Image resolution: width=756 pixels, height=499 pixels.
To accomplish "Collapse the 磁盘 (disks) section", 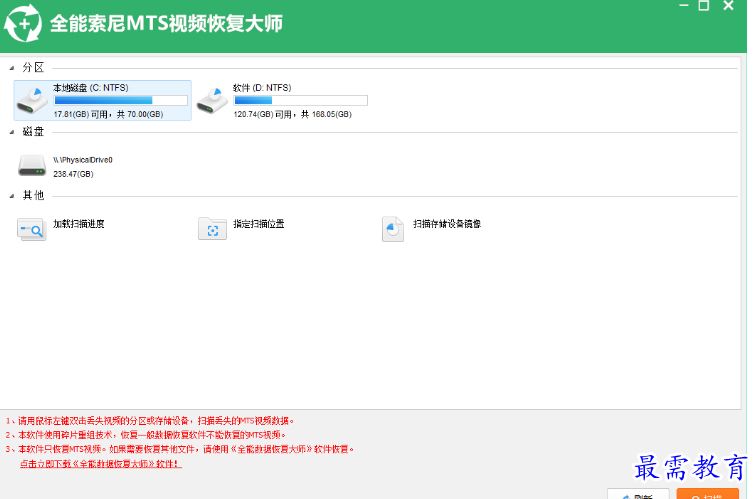I will (12, 132).
